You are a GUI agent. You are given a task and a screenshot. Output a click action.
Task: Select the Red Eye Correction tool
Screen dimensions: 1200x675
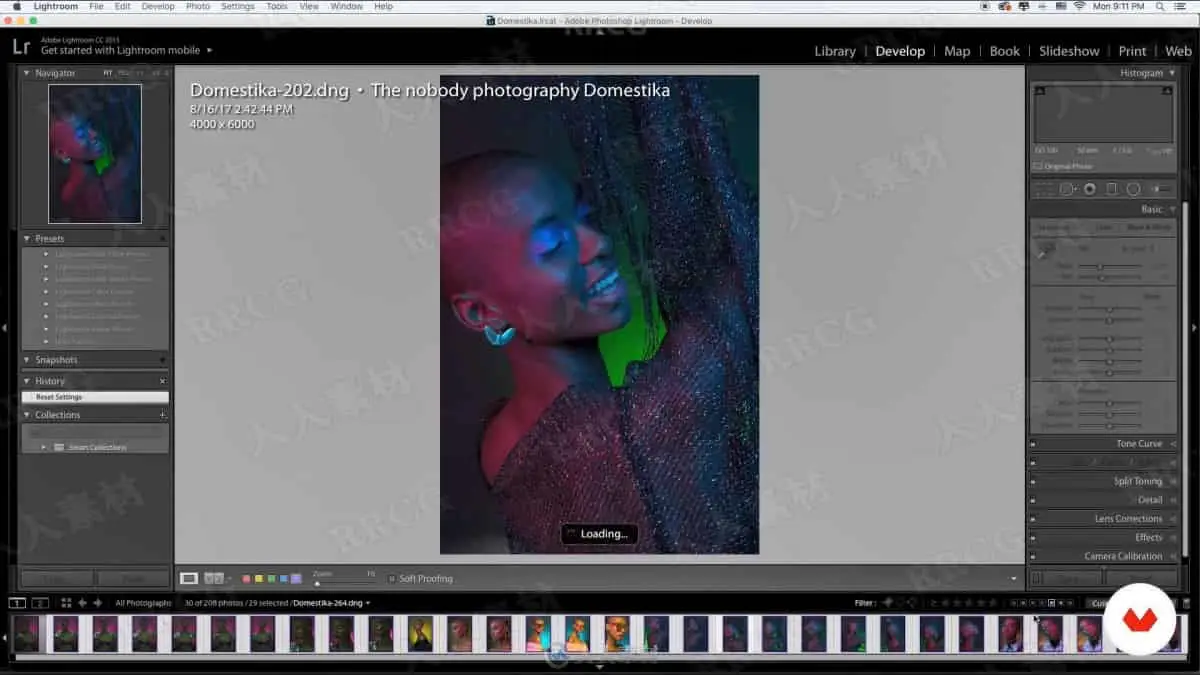[x=1089, y=189]
